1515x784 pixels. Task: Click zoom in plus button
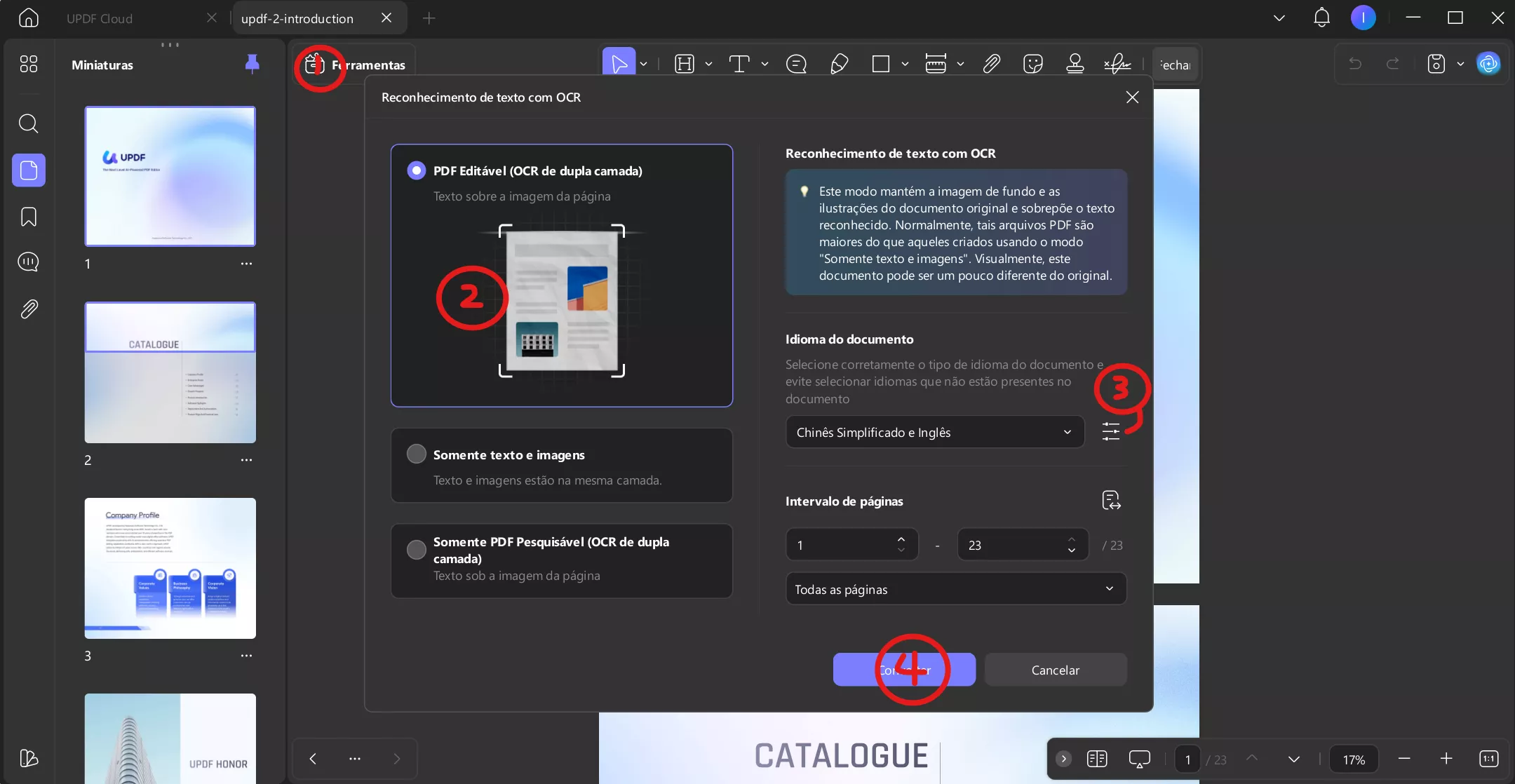[1446, 759]
